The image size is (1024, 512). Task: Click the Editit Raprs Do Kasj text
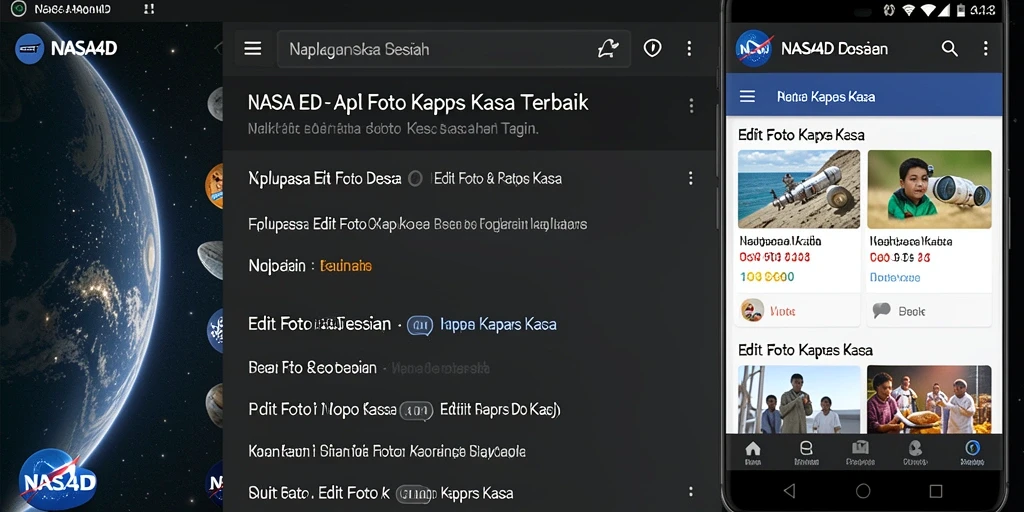tap(500, 409)
